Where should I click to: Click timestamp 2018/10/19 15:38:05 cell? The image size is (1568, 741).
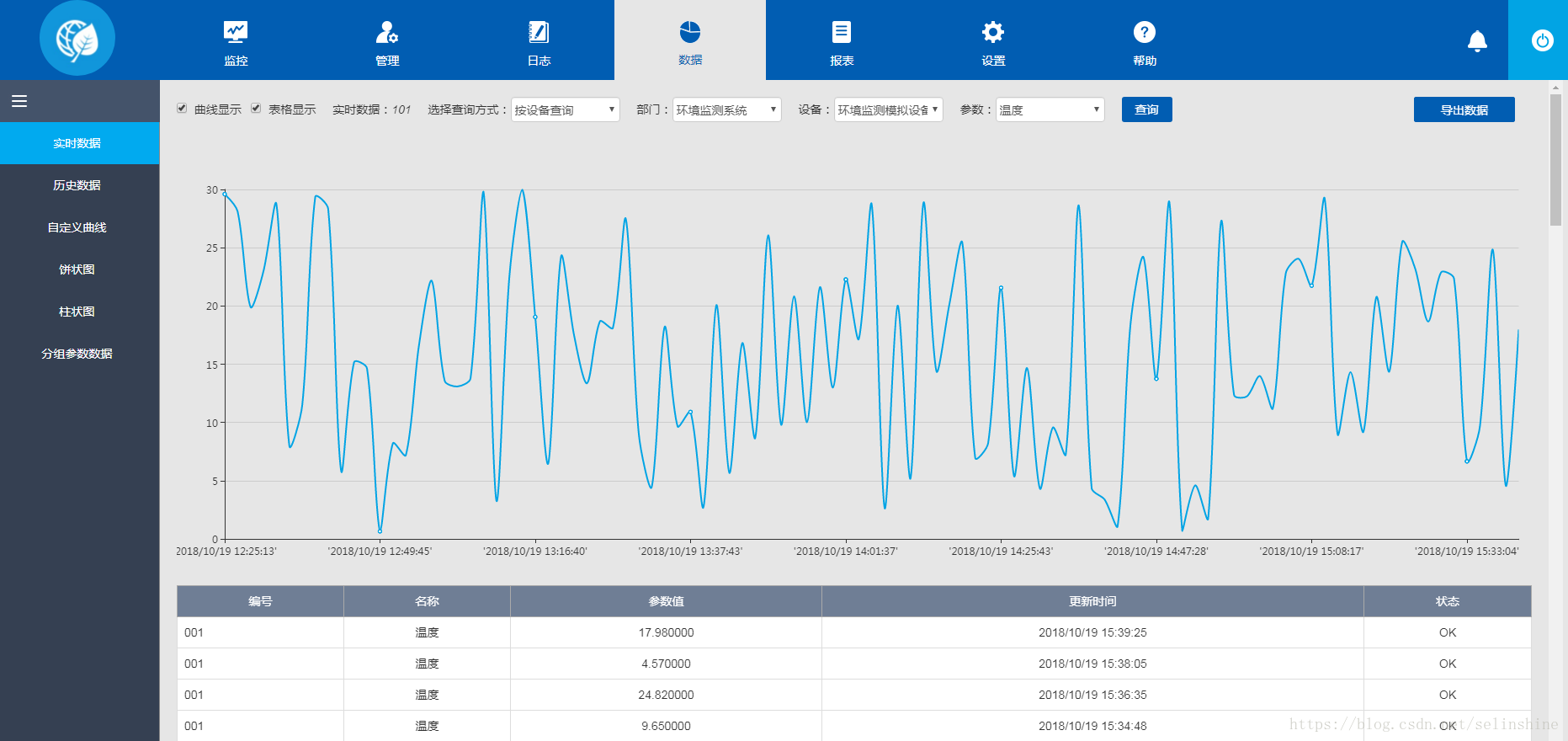coord(1092,664)
